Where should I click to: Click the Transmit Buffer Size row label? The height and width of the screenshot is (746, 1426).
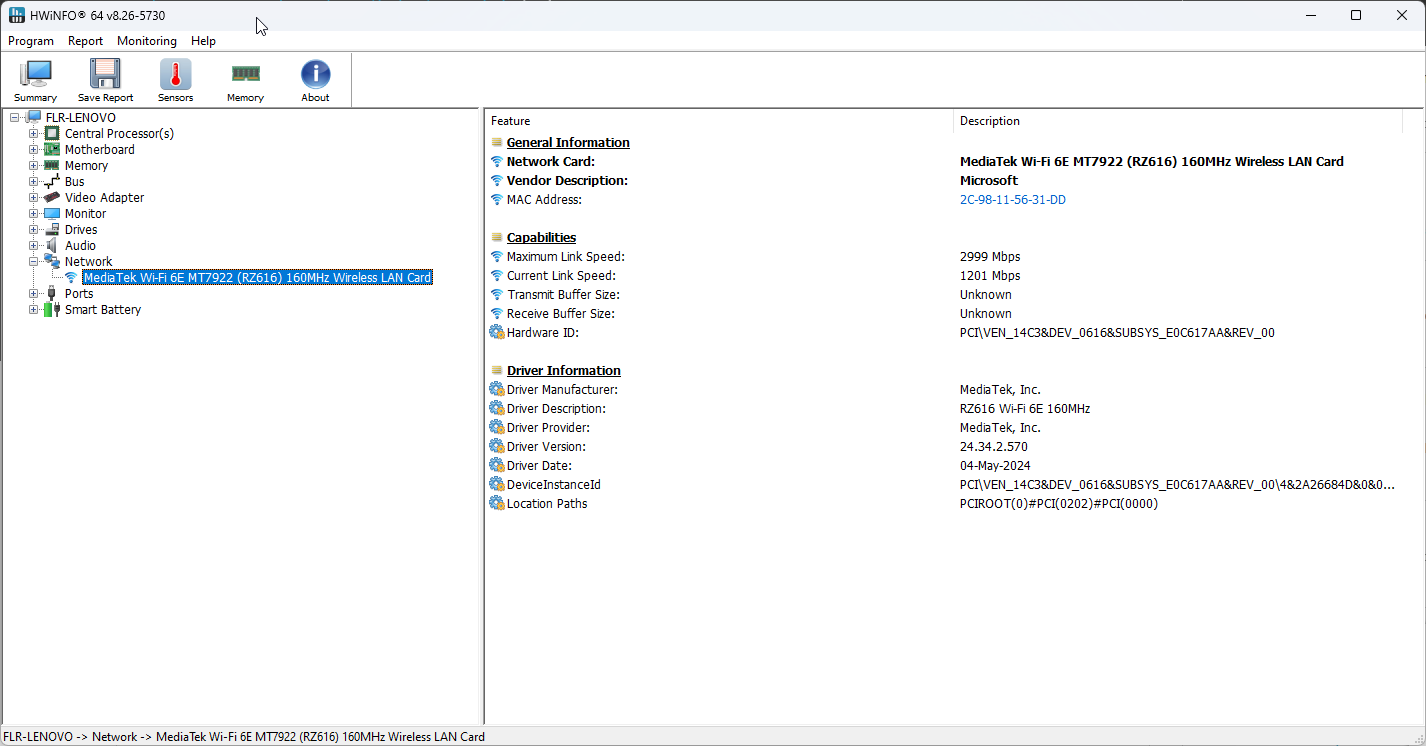[x=563, y=295]
